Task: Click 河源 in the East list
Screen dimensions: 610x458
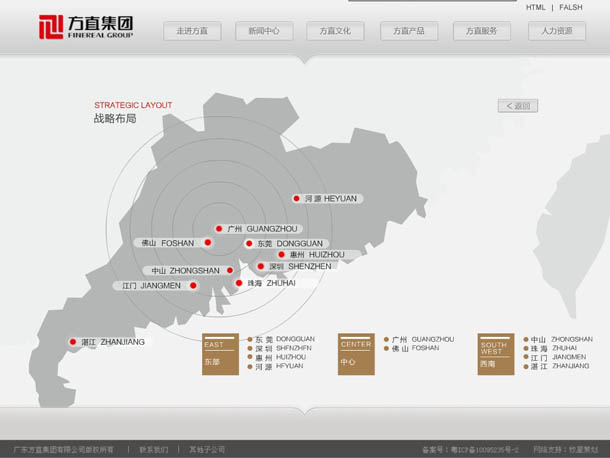Action: click(x=275, y=366)
